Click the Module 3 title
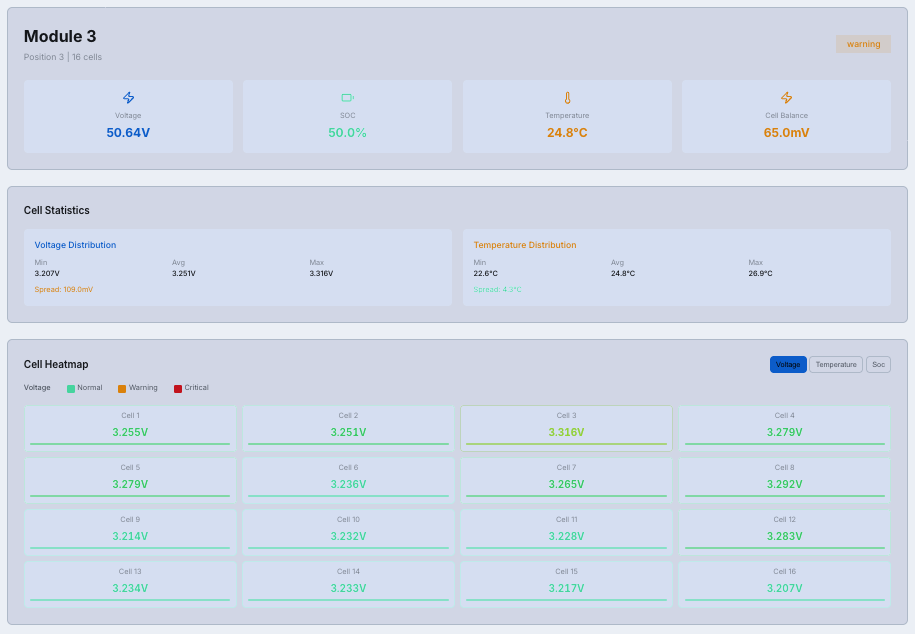 tap(60, 36)
